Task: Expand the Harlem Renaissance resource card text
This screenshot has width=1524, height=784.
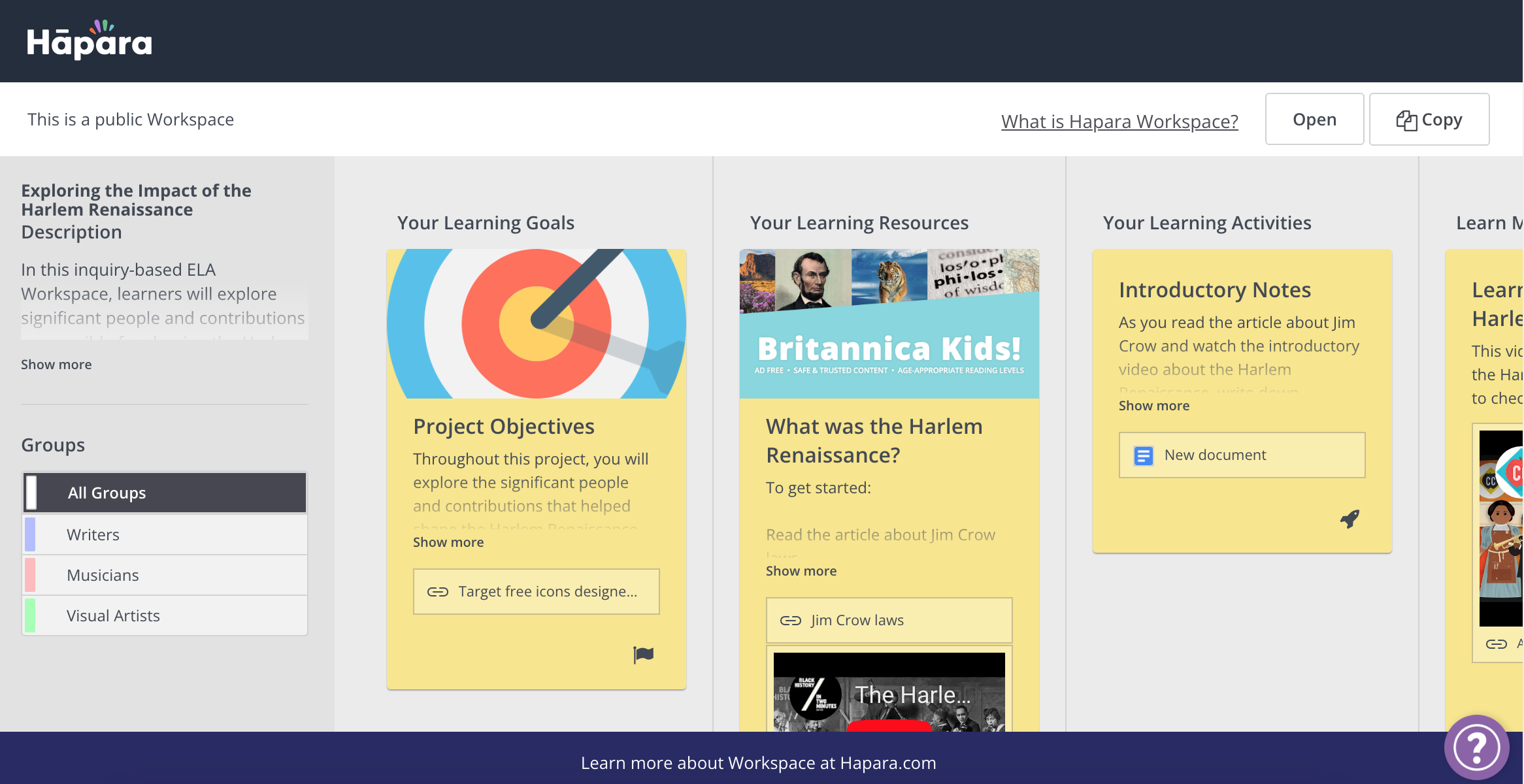Action: click(801, 571)
